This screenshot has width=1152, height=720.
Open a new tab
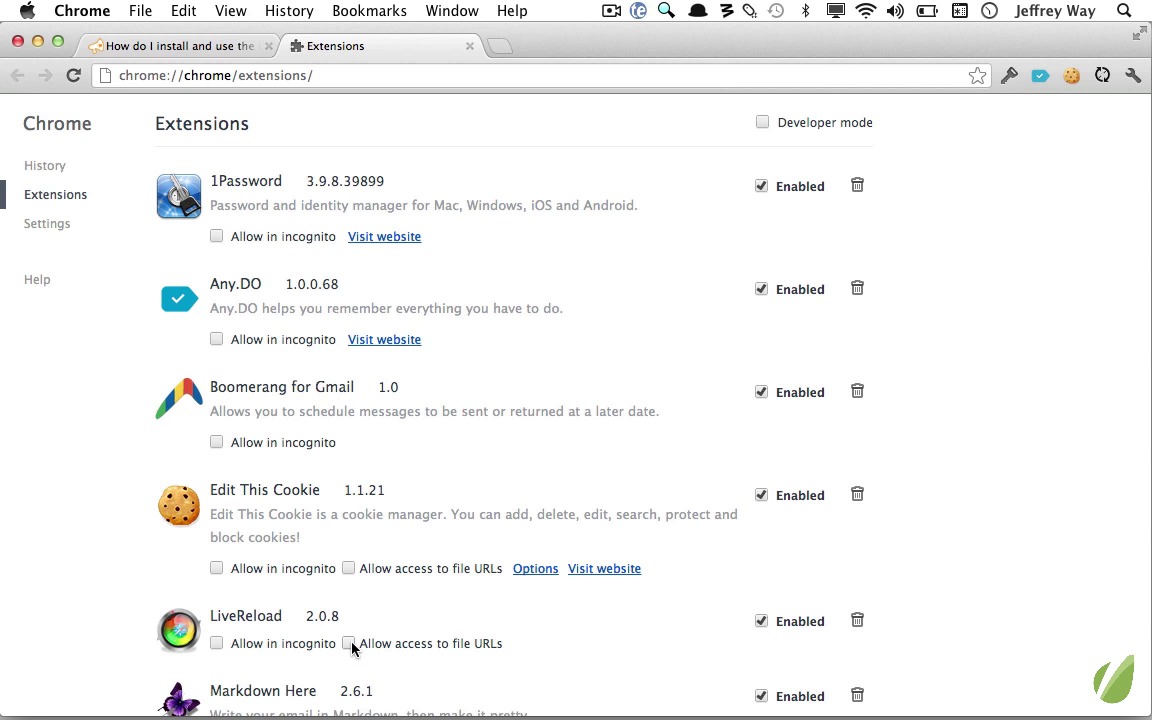pos(500,46)
